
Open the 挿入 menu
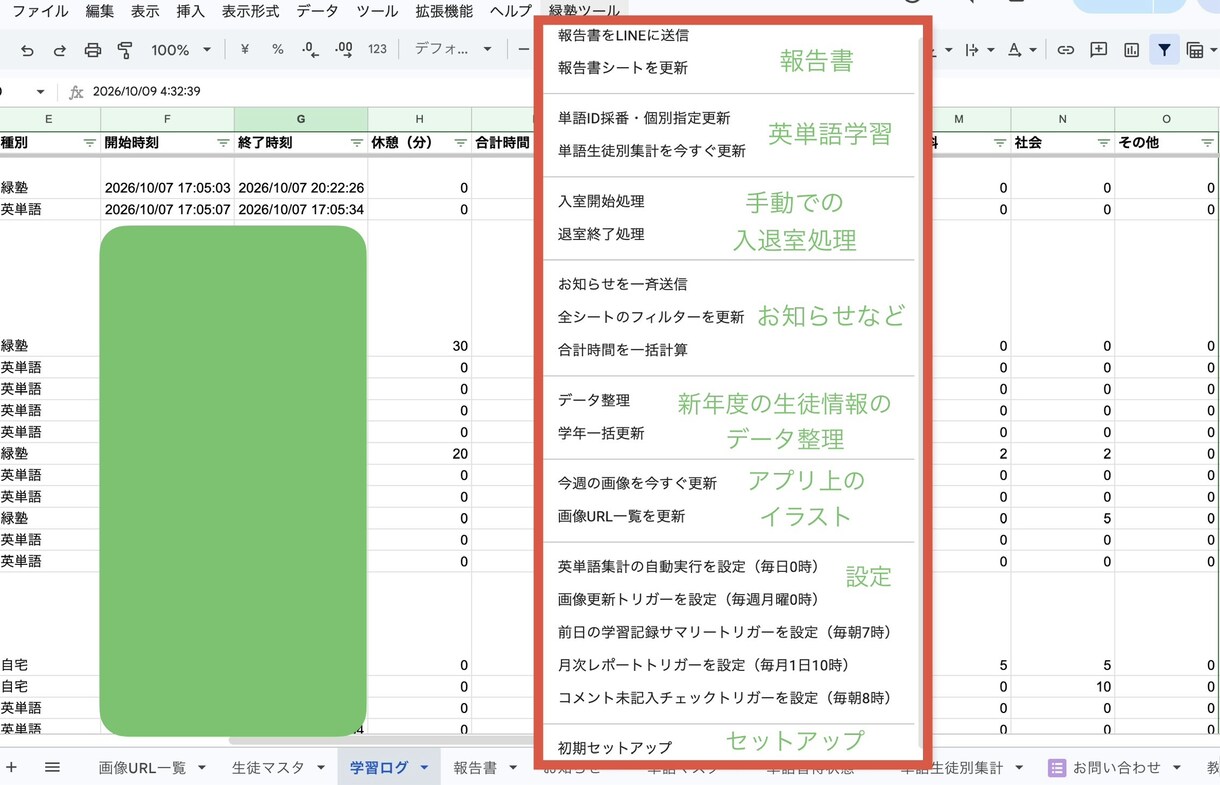tap(190, 12)
